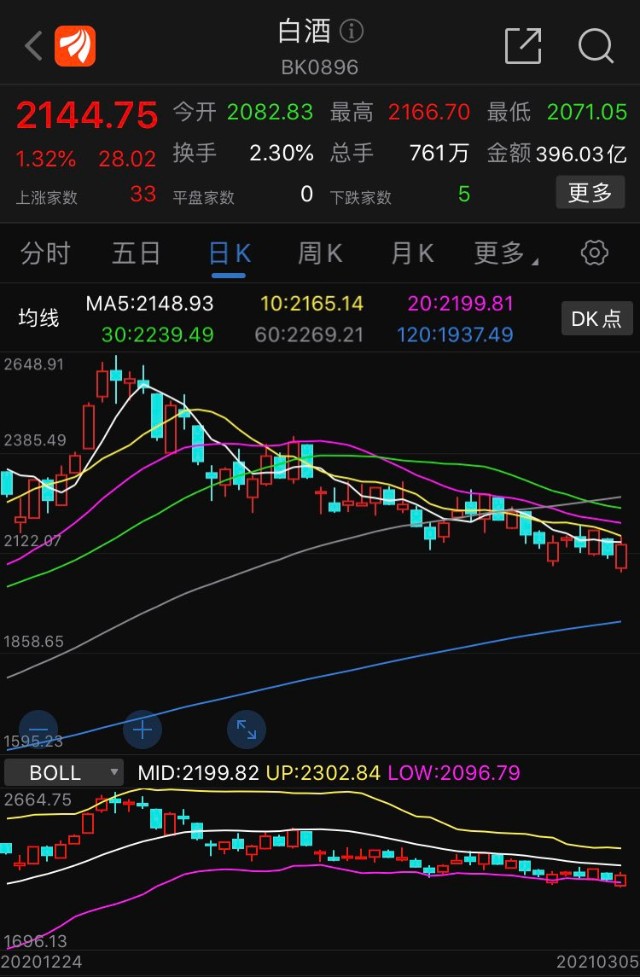Expand more quote details with 更多 button
The width and height of the screenshot is (640, 977).
click(x=590, y=192)
